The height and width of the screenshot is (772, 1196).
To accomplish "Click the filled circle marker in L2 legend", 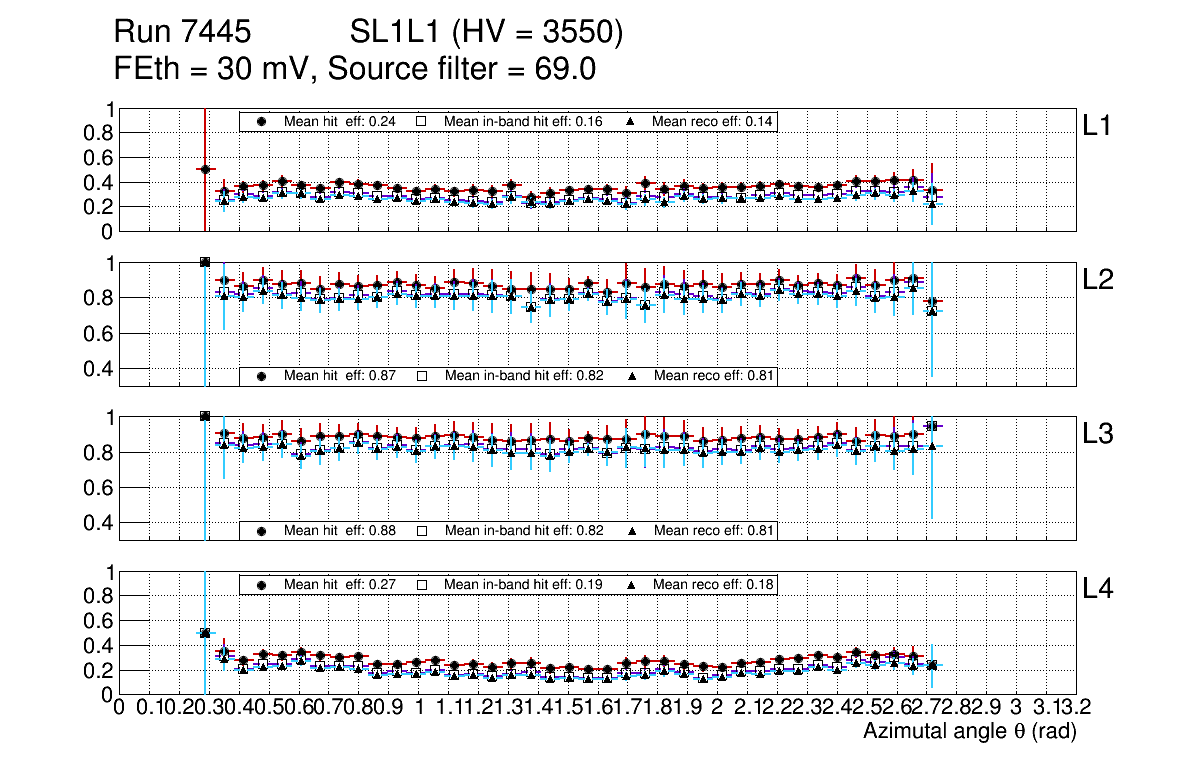I will tap(262, 376).
